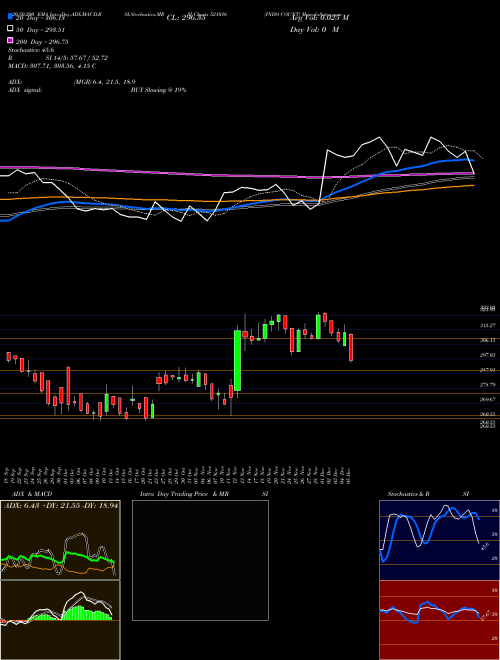
Task: Click the large green breakout candlestick
Action: point(238,360)
